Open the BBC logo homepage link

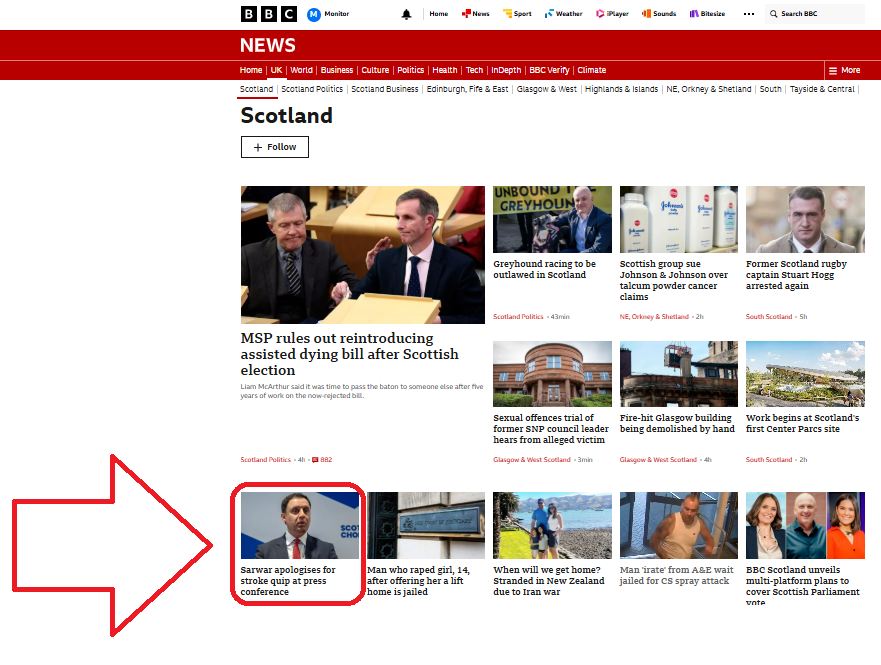tap(269, 13)
